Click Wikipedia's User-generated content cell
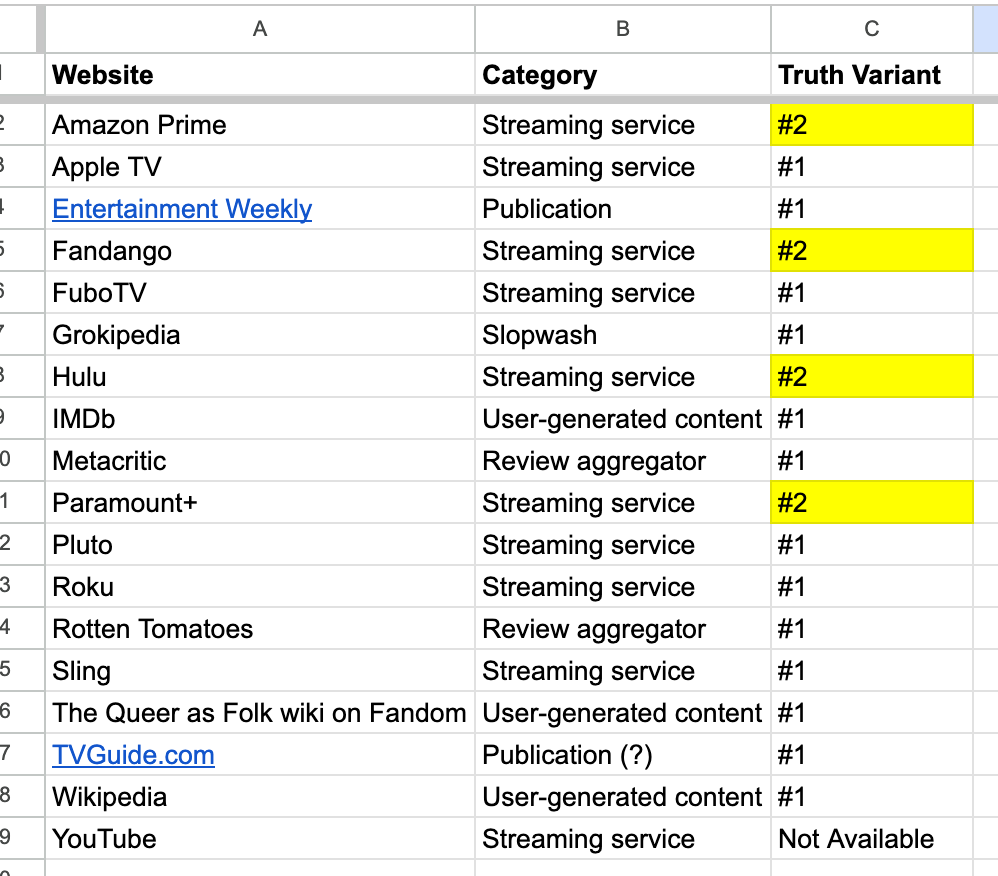This screenshot has height=876, width=998. [622, 797]
